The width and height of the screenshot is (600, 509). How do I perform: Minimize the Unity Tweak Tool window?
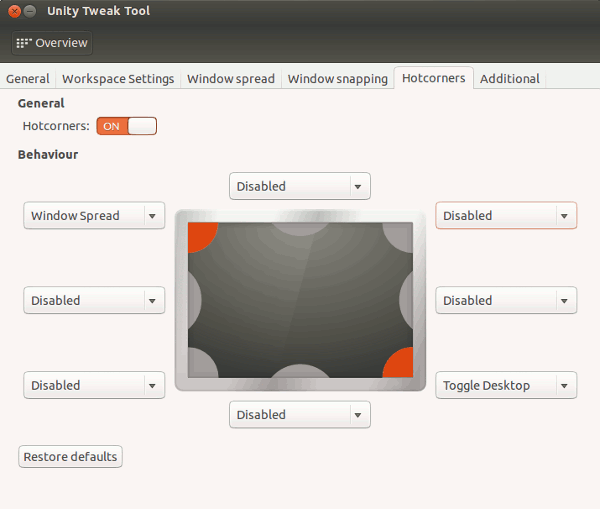[30, 11]
